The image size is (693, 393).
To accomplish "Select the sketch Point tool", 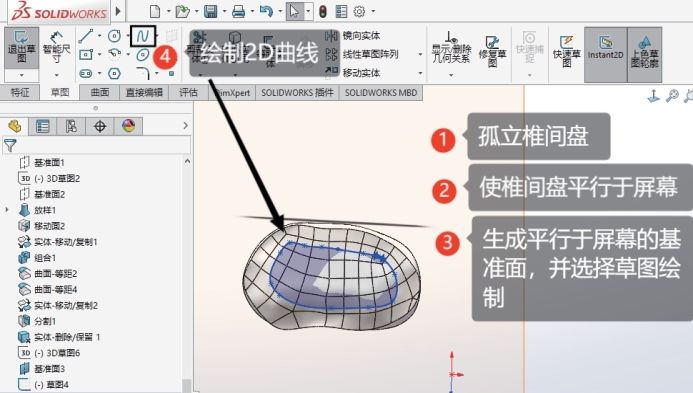I will (x=171, y=73).
